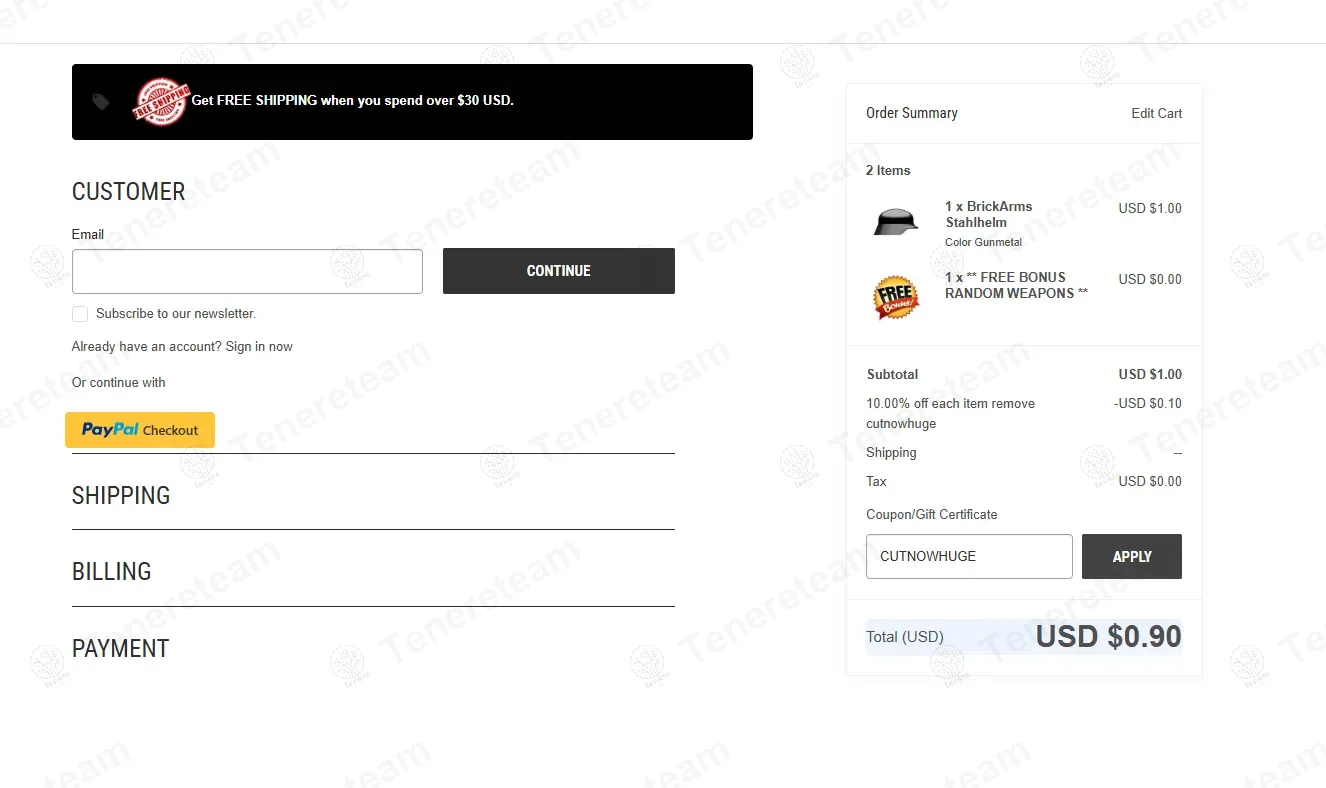The height and width of the screenshot is (788, 1326).
Task: Expand the Payment section
Action: coord(120,649)
